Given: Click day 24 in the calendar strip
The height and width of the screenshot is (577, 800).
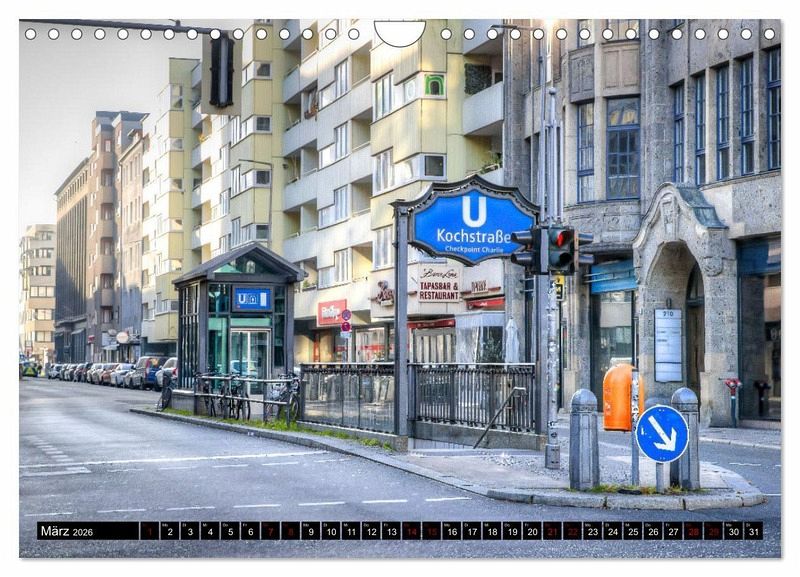Looking at the screenshot, I should tap(613, 531).
